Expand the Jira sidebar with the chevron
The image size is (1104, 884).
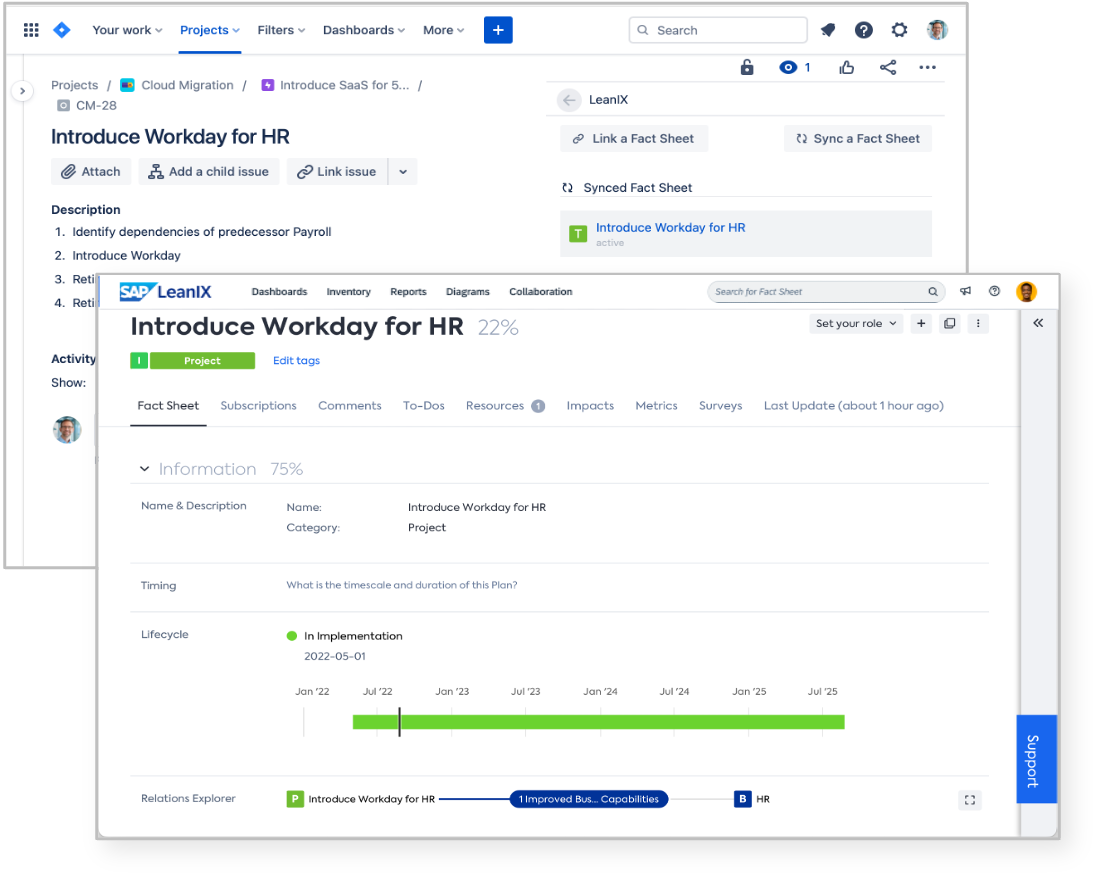pyautogui.click(x=23, y=91)
